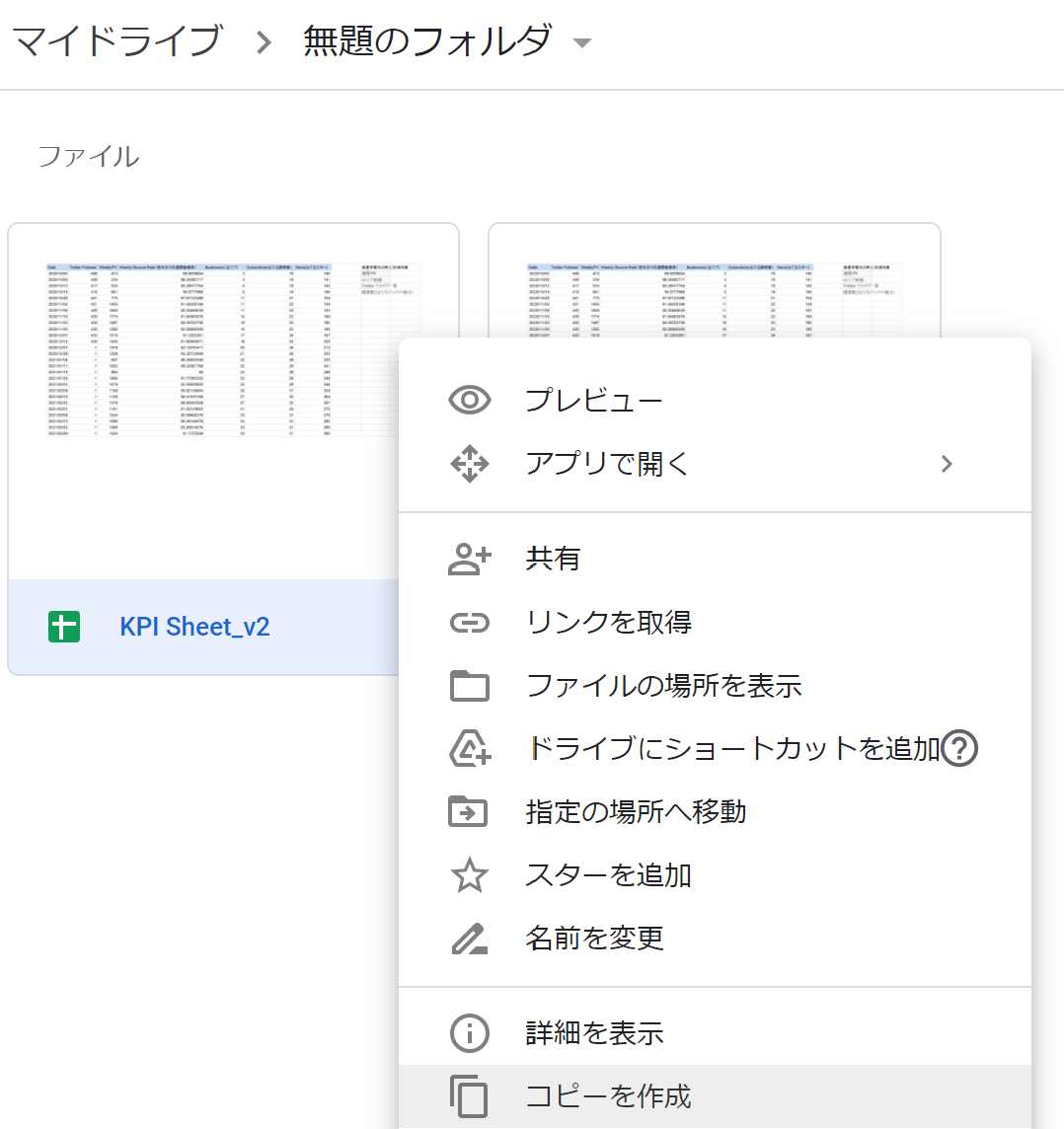
Task: Choose コピーを作成 menu entry
Action: pos(715,1096)
